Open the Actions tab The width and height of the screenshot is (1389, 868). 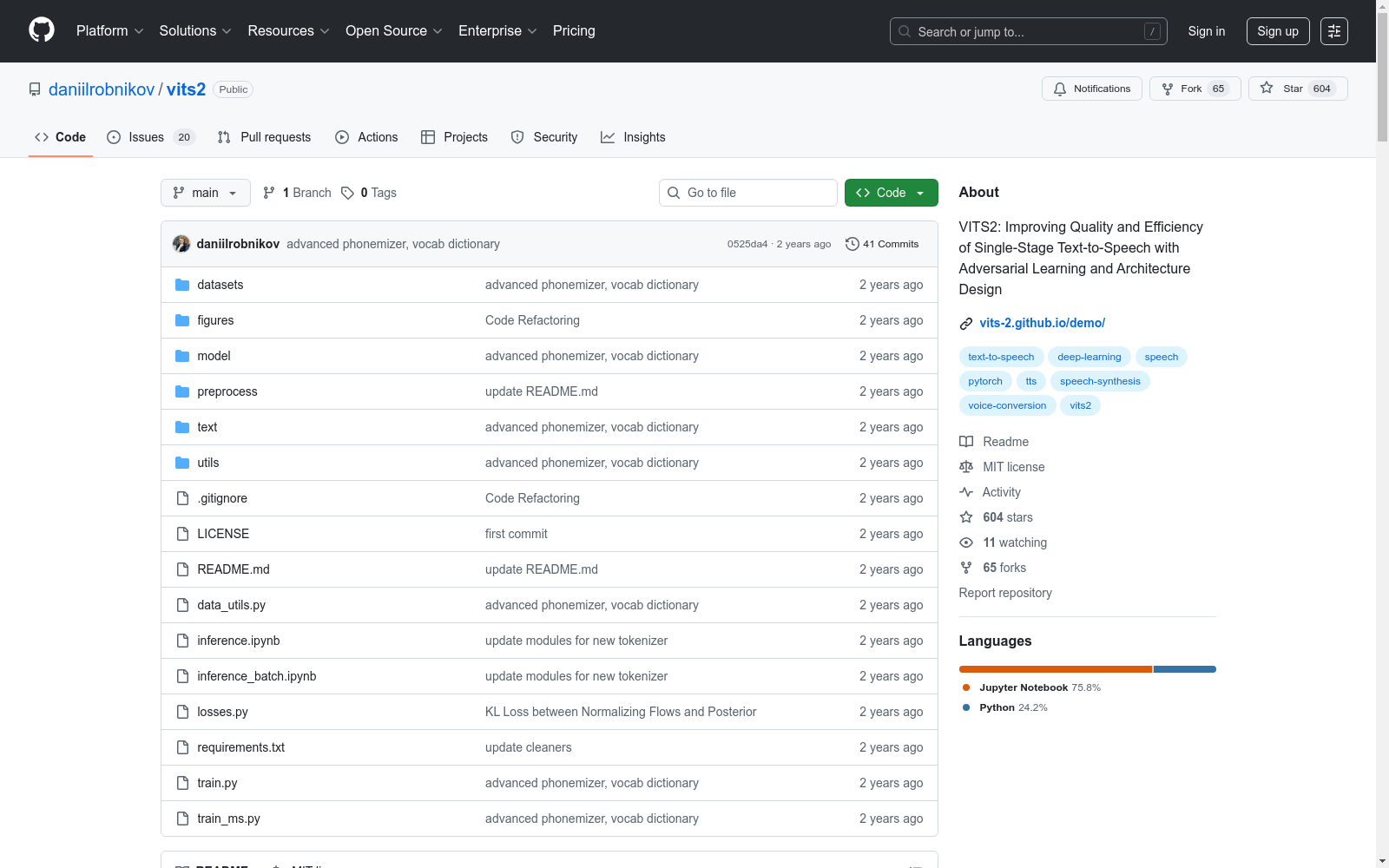pyautogui.click(x=366, y=137)
